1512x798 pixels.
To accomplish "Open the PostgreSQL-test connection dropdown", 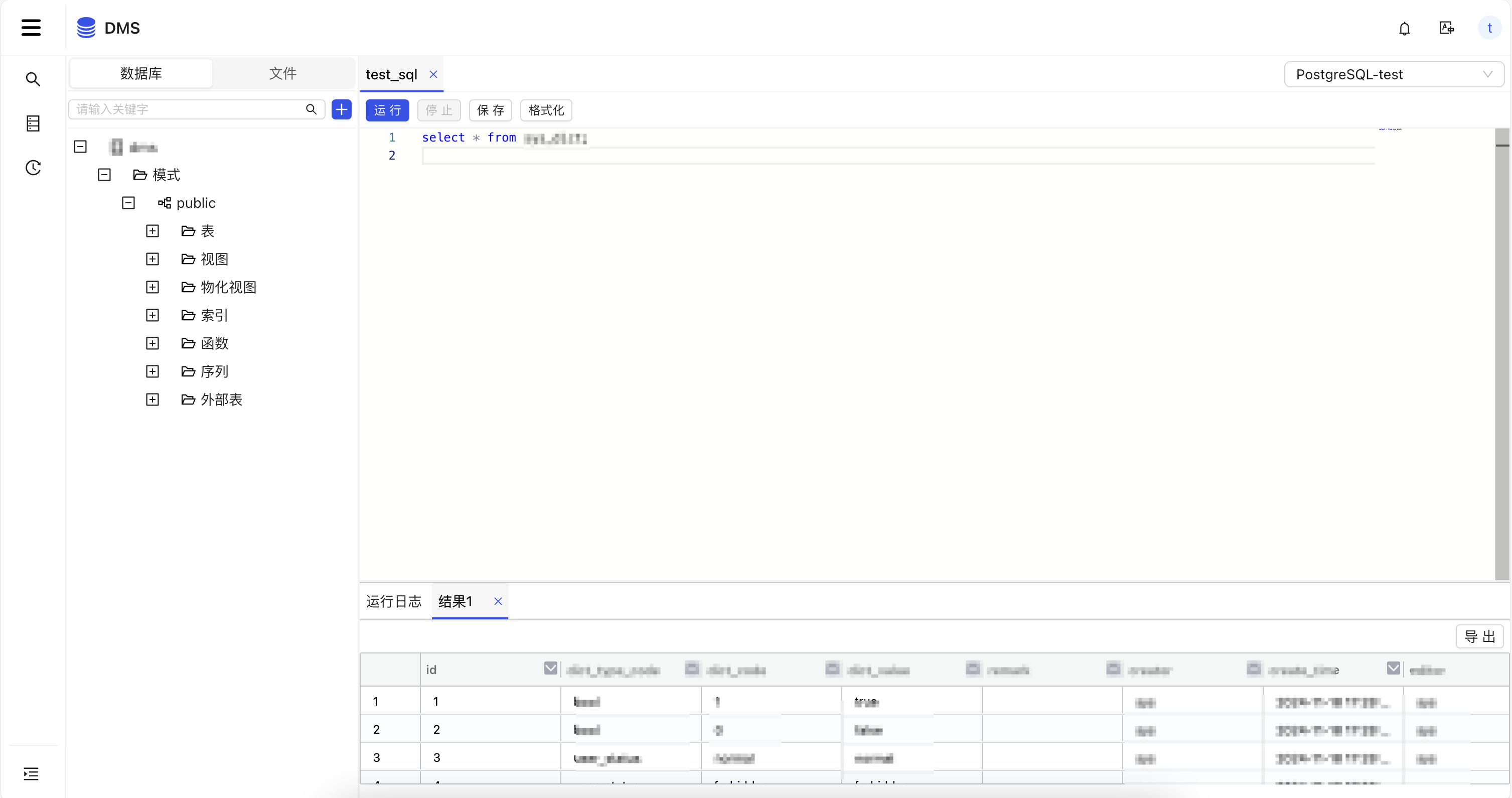I will [x=1394, y=75].
